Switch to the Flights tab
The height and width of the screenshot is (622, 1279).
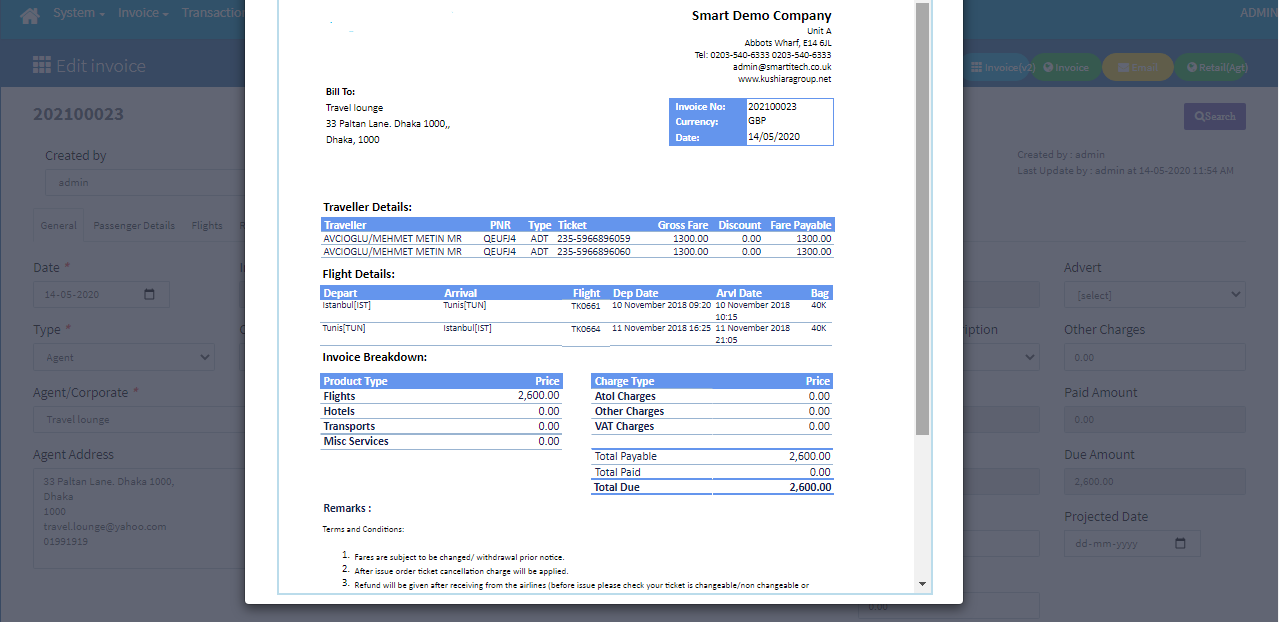207,225
